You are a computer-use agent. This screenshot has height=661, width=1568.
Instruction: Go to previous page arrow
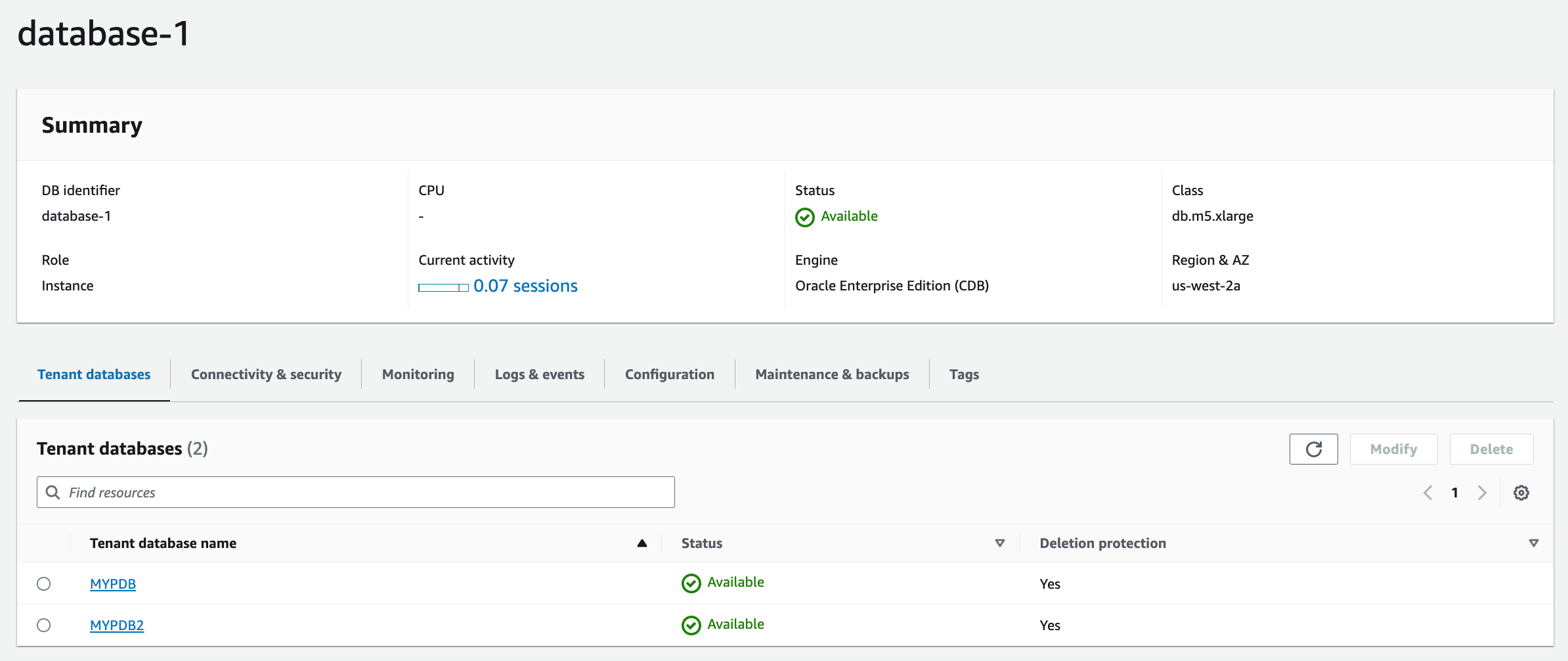tap(1427, 493)
